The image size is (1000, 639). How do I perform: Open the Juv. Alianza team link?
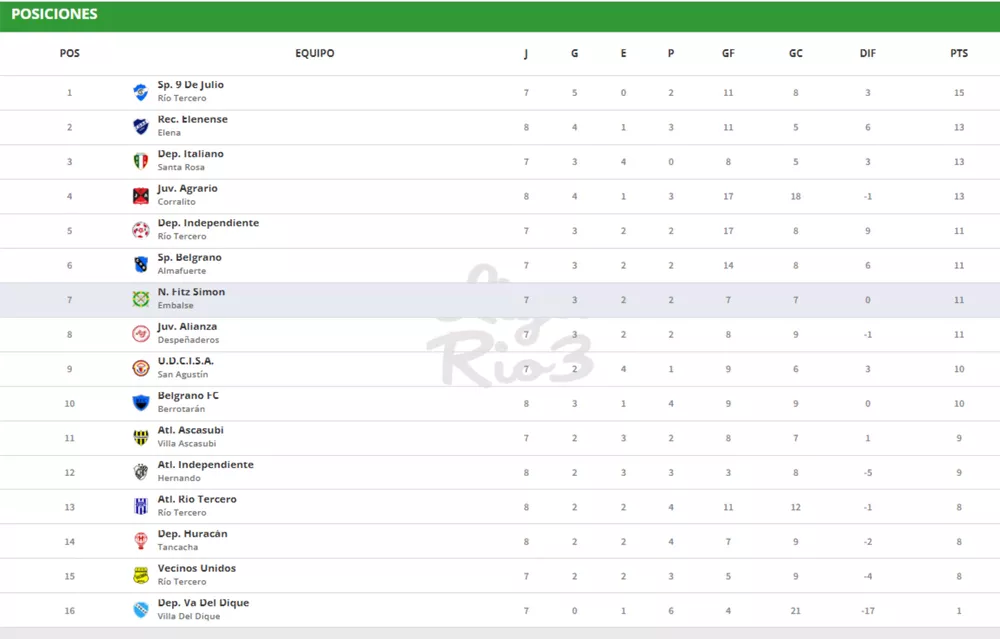[187, 327]
